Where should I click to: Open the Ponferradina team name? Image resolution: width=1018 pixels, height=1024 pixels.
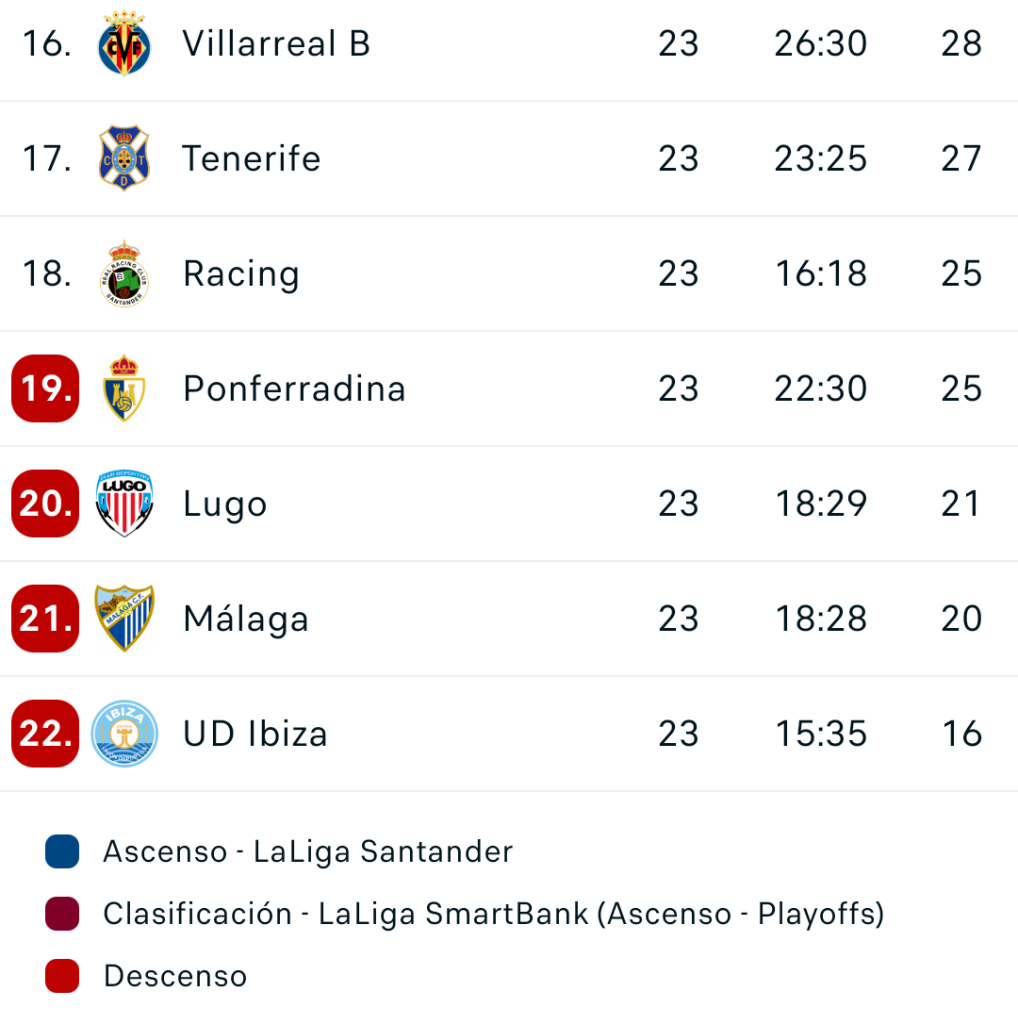(x=294, y=389)
